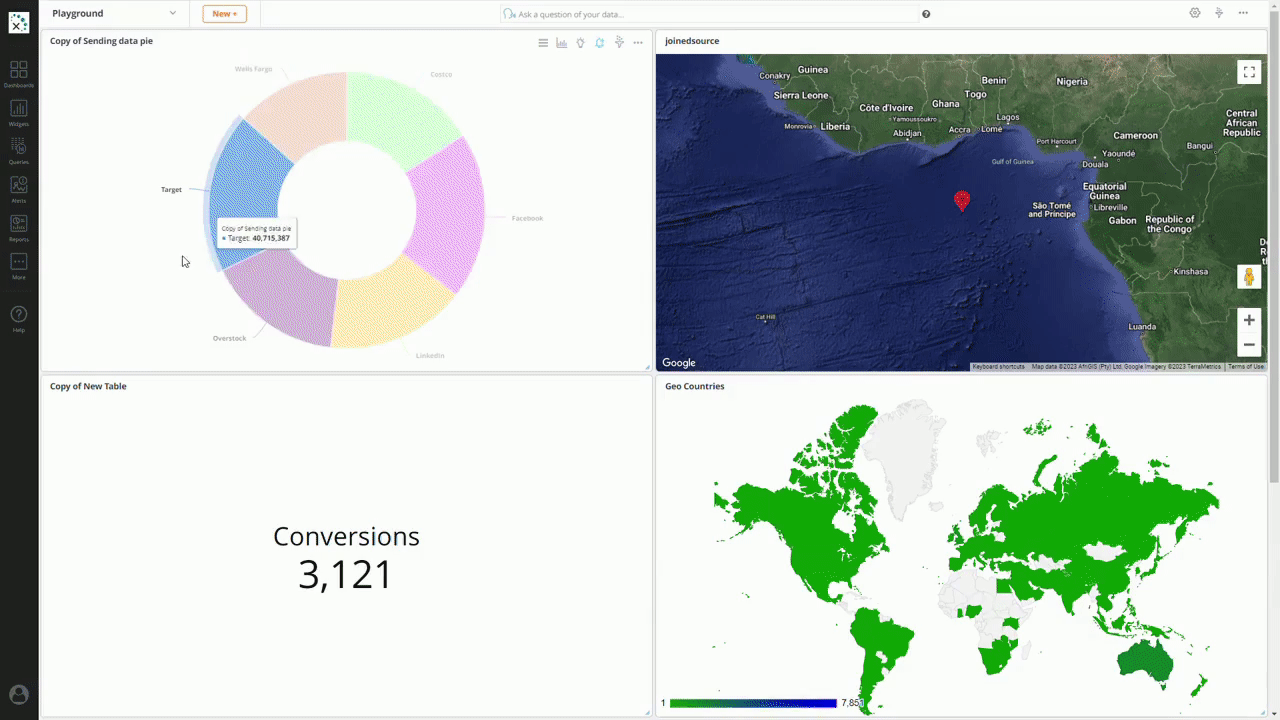The height and width of the screenshot is (720, 1280).
Task: Open the Widgets section in sidebar
Action: [x=18, y=109]
